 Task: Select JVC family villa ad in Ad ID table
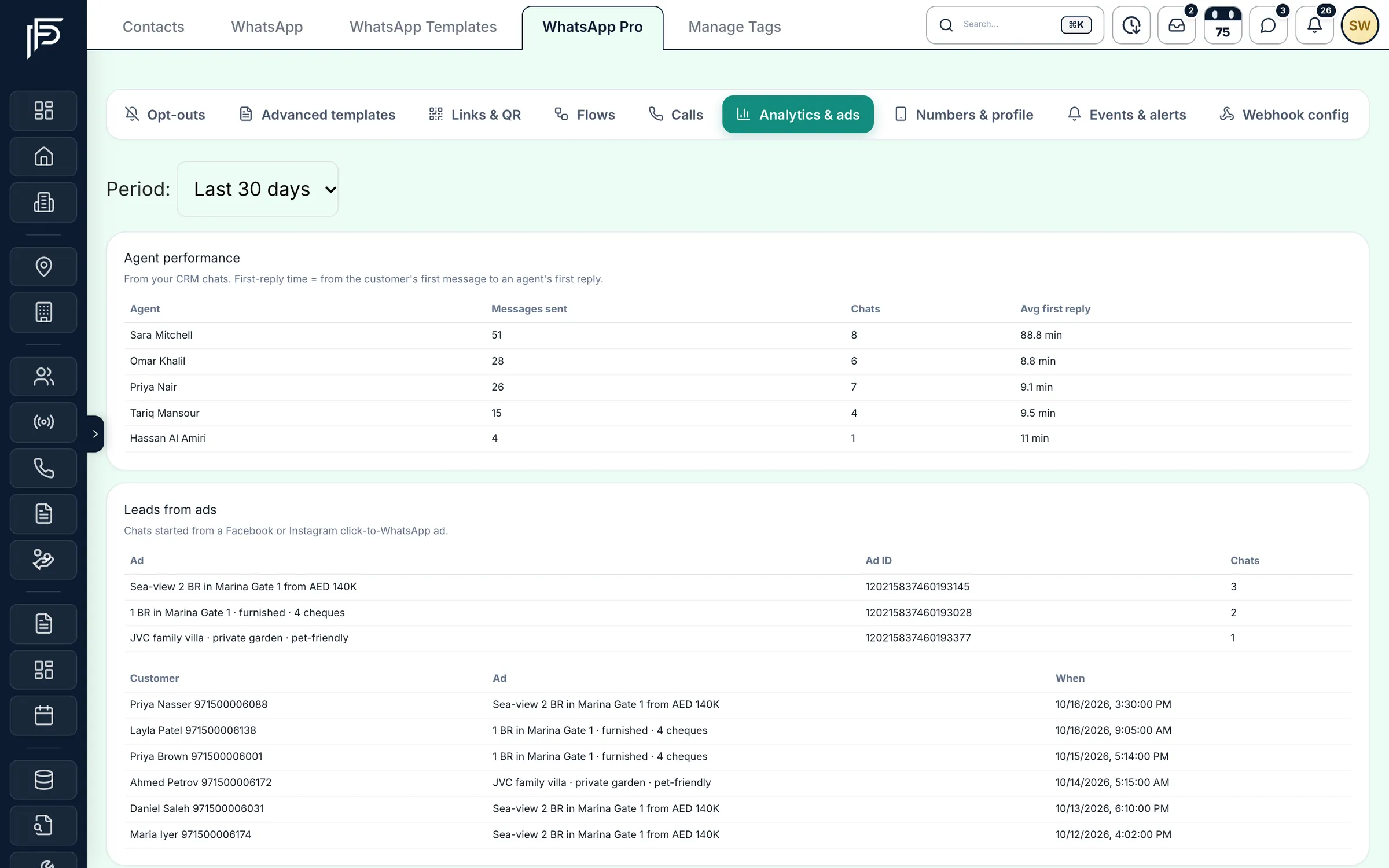pyautogui.click(x=239, y=638)
